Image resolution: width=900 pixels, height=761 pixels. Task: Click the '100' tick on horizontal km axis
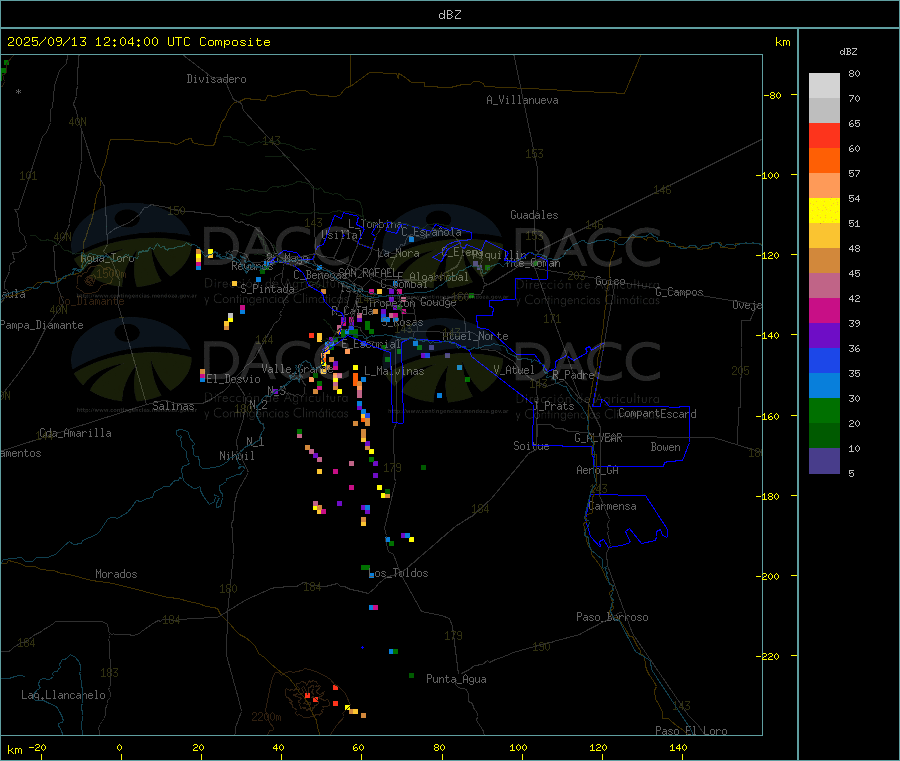coord(518,747)
